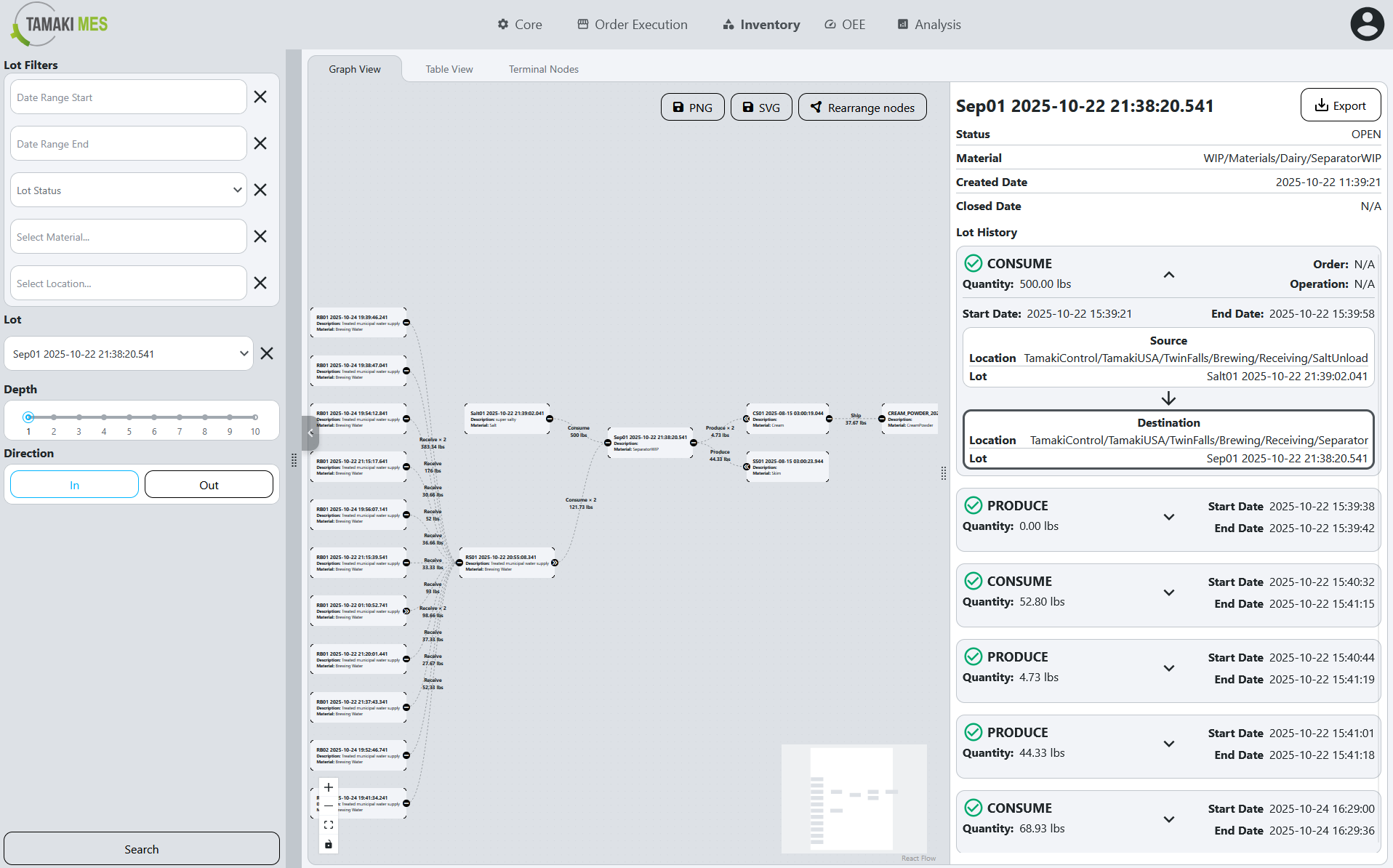This screenshot has height=868, width=1393.
Task: Collapse the RS01 node input toggle
Action: pos(459,563)
